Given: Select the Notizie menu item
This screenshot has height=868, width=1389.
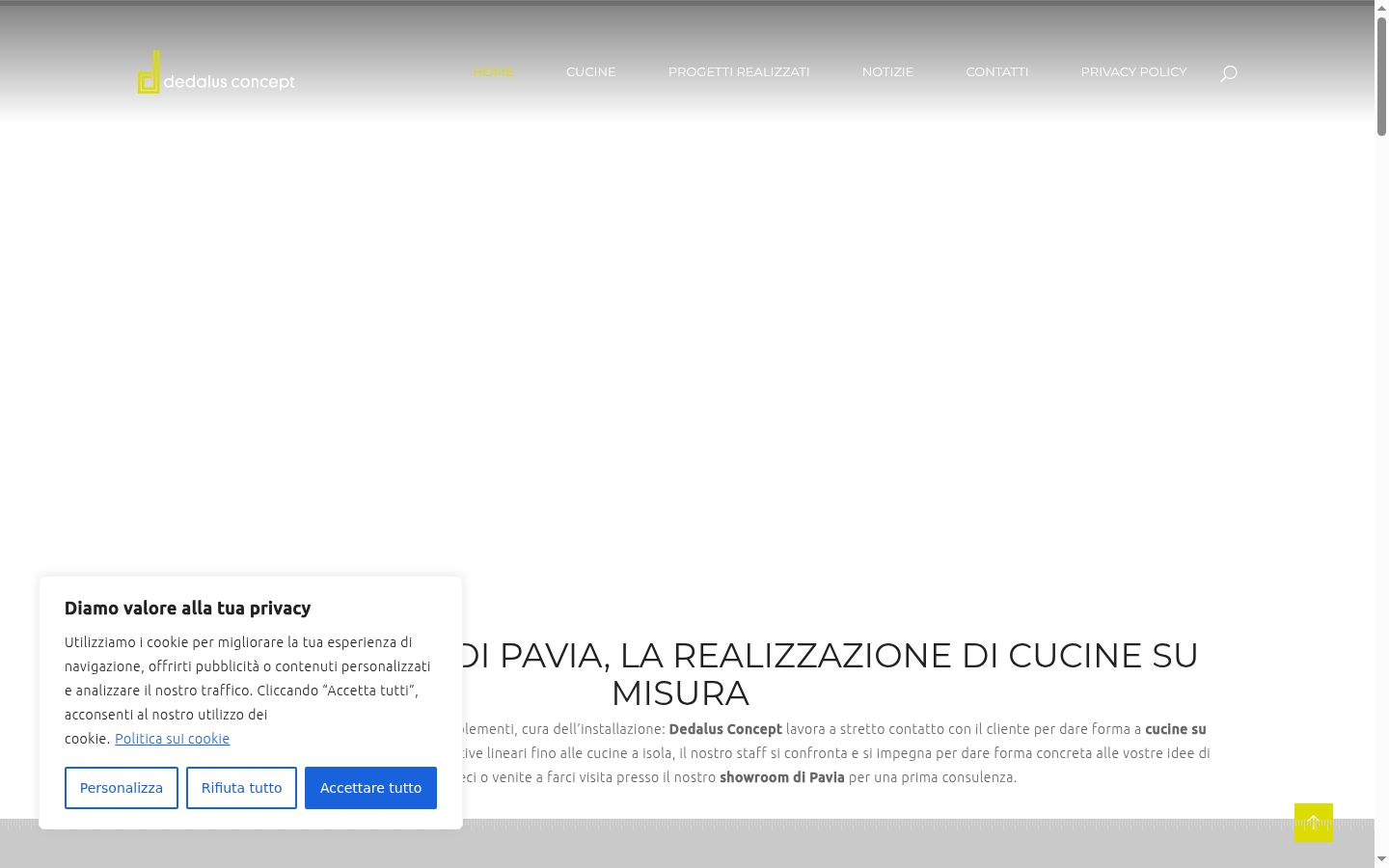Looking at the screenshot, I should tap(887, 71).
